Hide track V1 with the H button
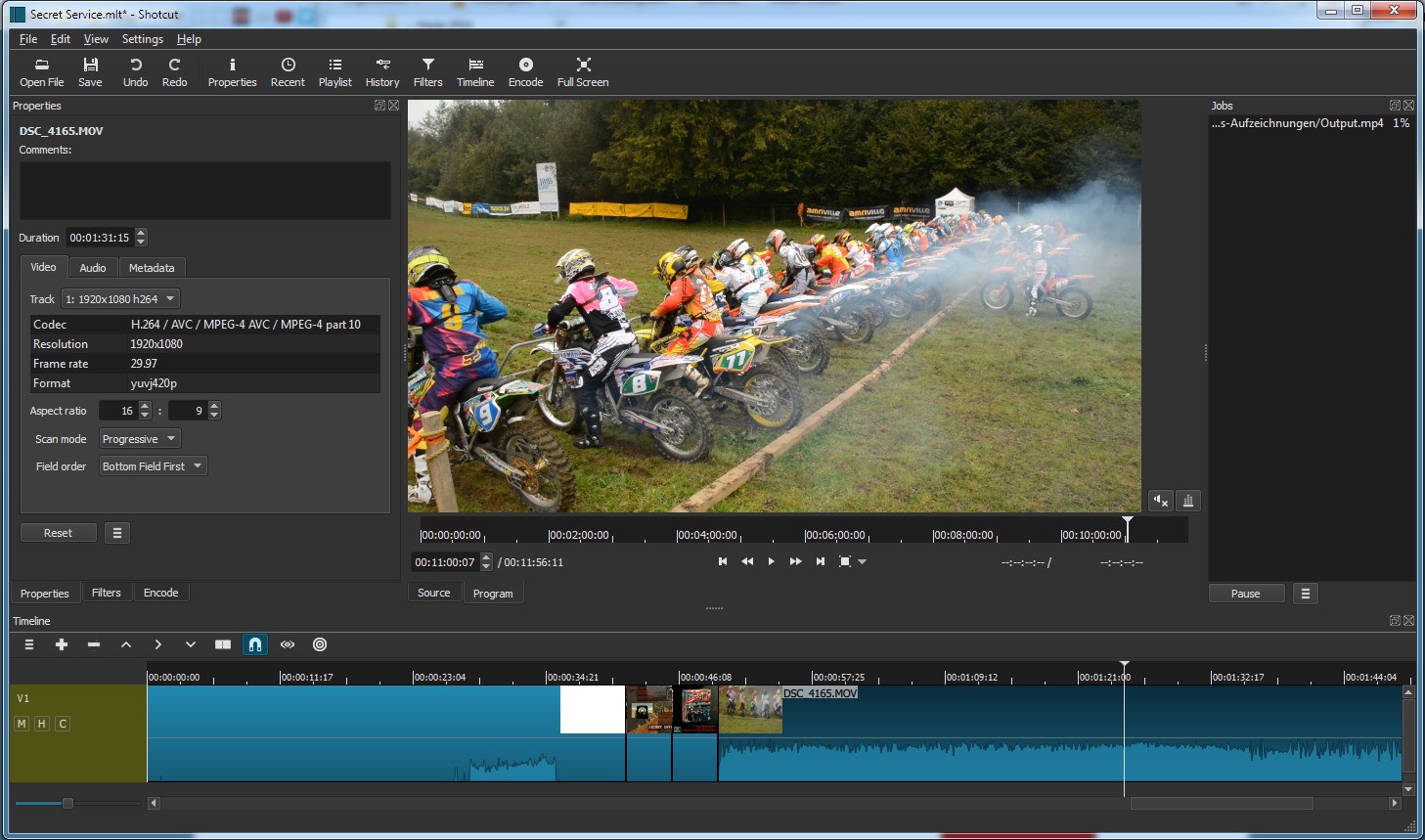Viewport: 1425px width, 840px height. [41, 724]
